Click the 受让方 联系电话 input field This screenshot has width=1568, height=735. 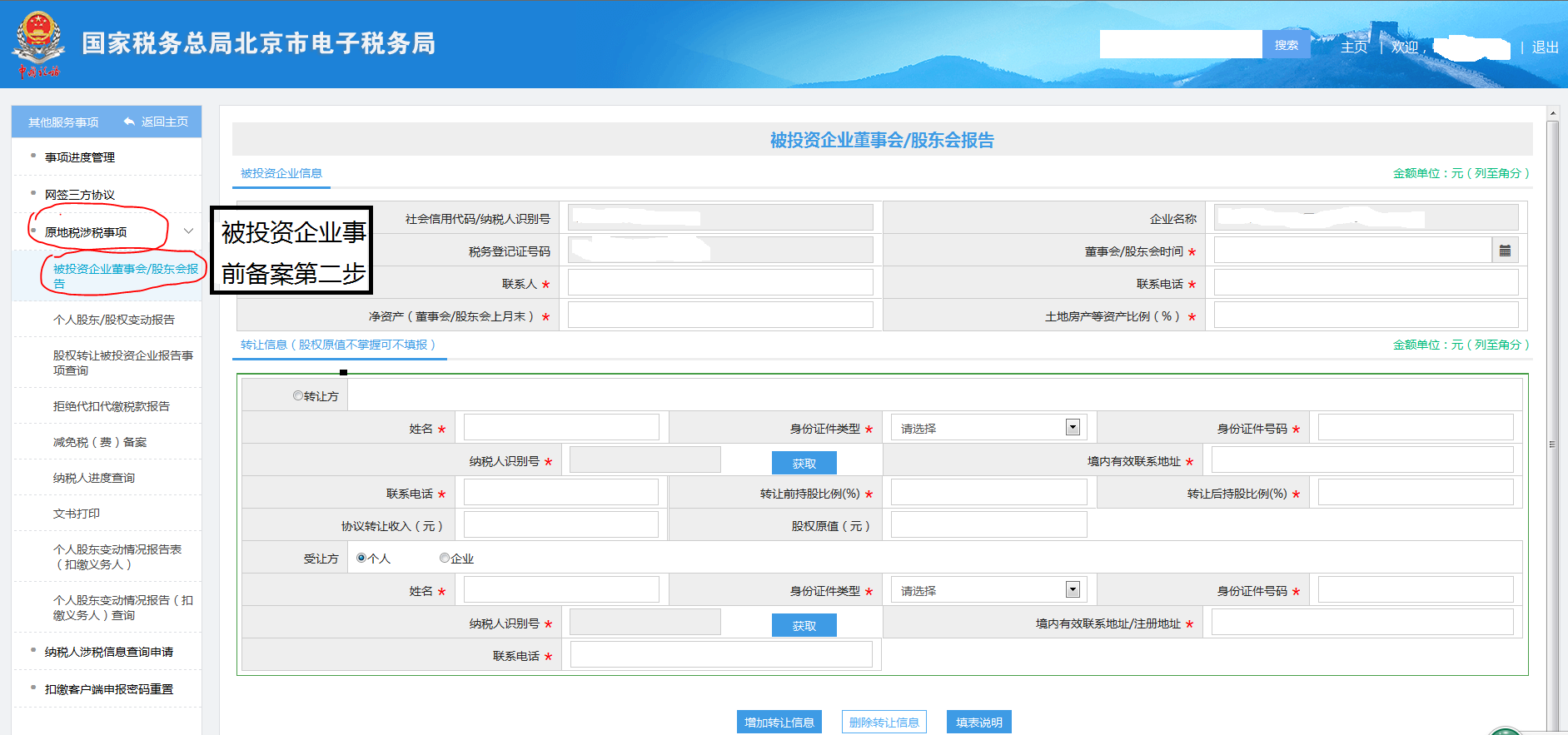[721, 655]
